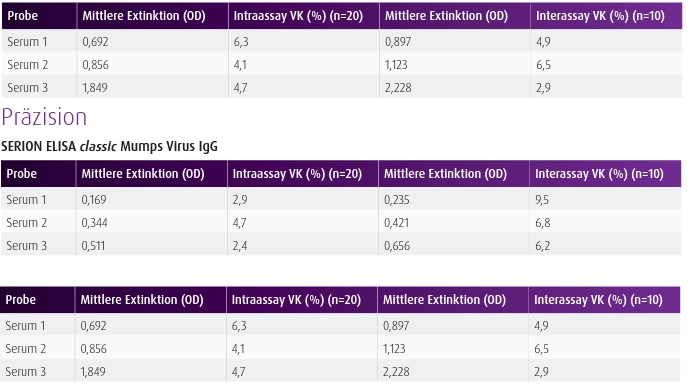Viewport: 689px width, 388px height.
Task: Select 1,849 value in the topmost table
Action: (x=95, y=87)
